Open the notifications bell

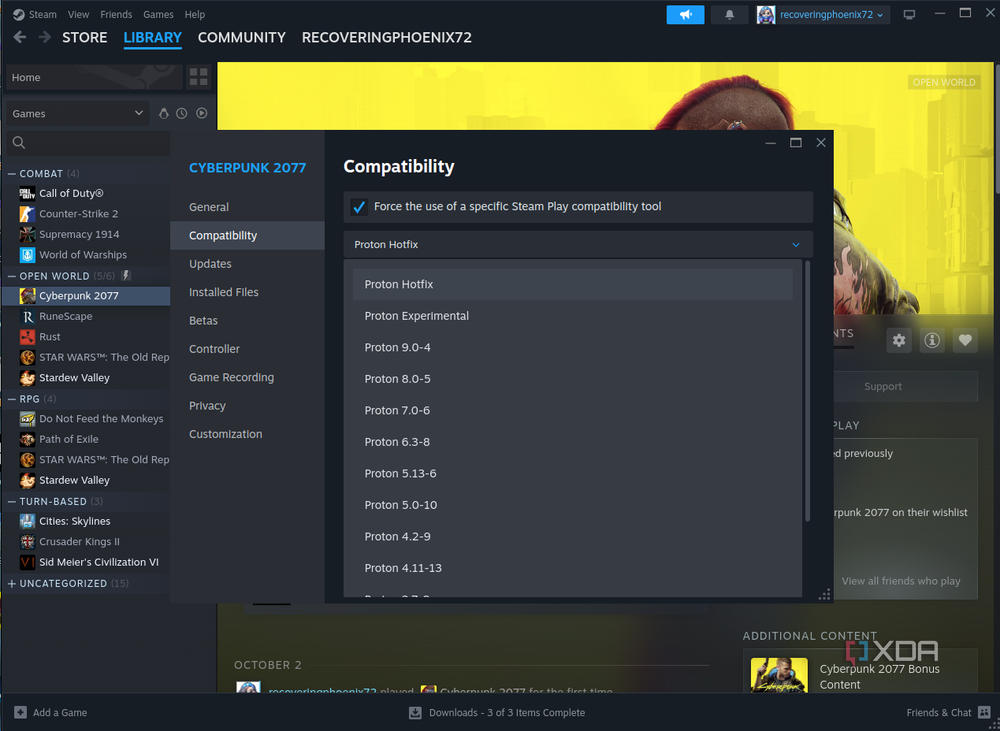729,14
